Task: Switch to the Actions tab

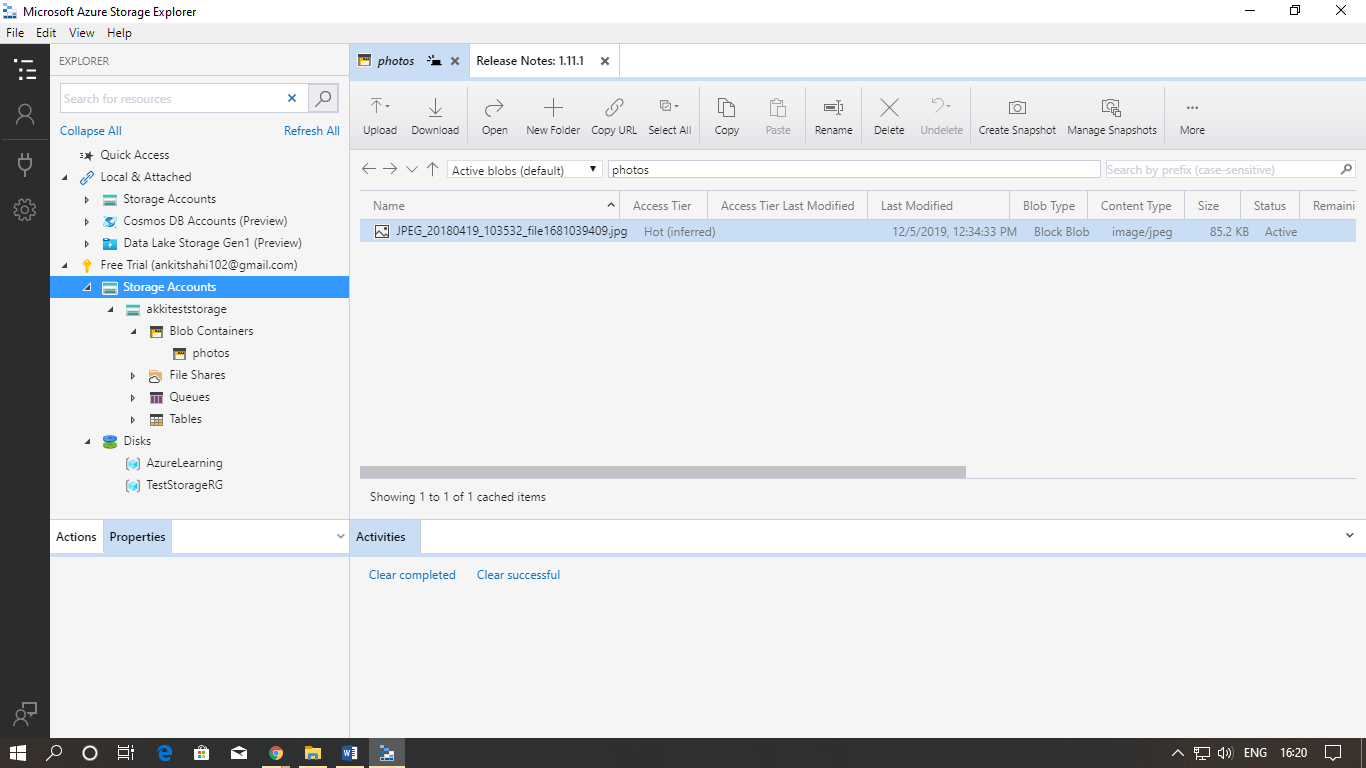Action: [76, 537]
